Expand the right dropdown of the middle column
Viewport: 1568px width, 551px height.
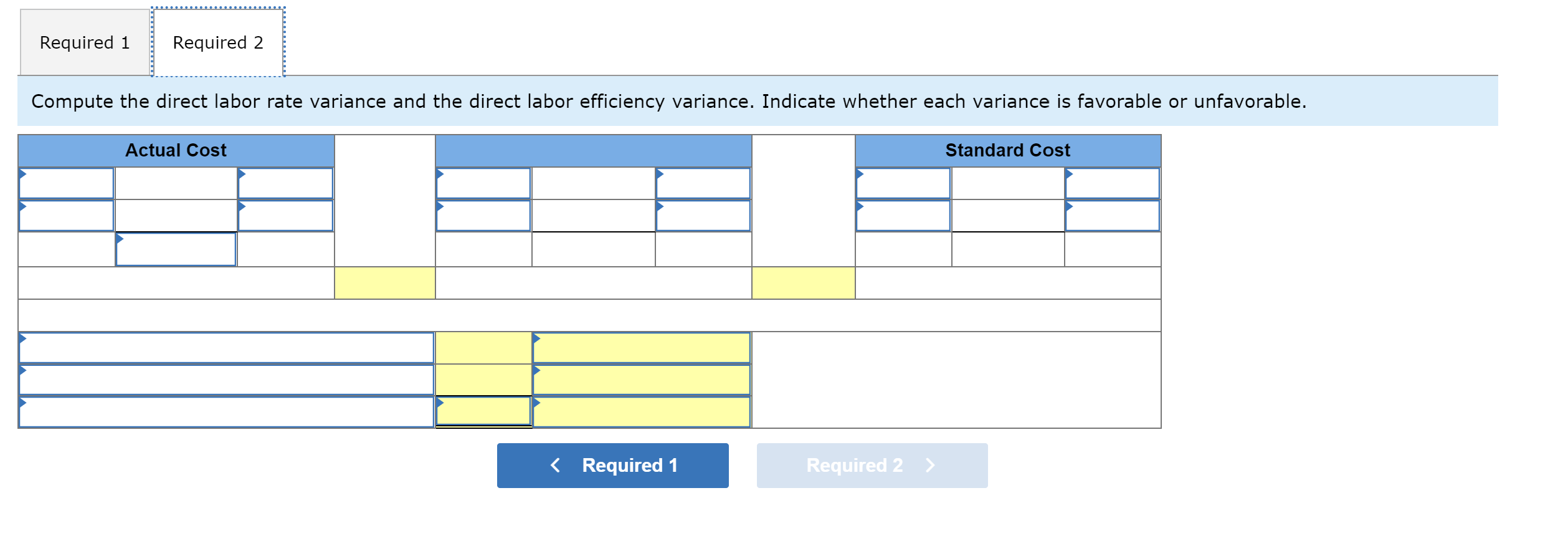point(703,184)
